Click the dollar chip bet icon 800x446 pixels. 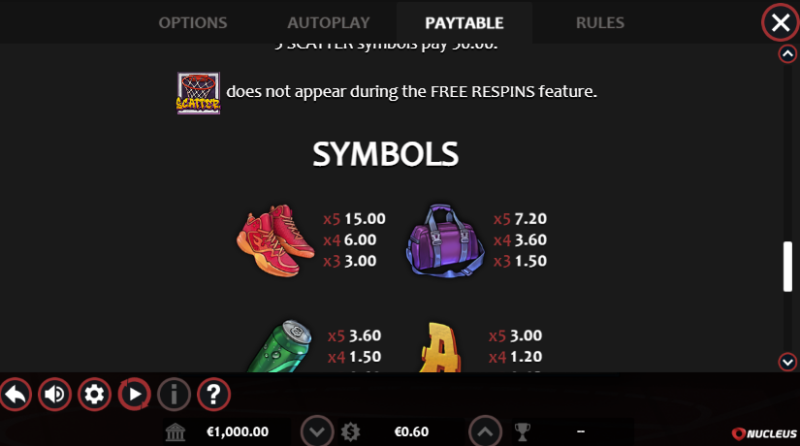click(351, 432)
